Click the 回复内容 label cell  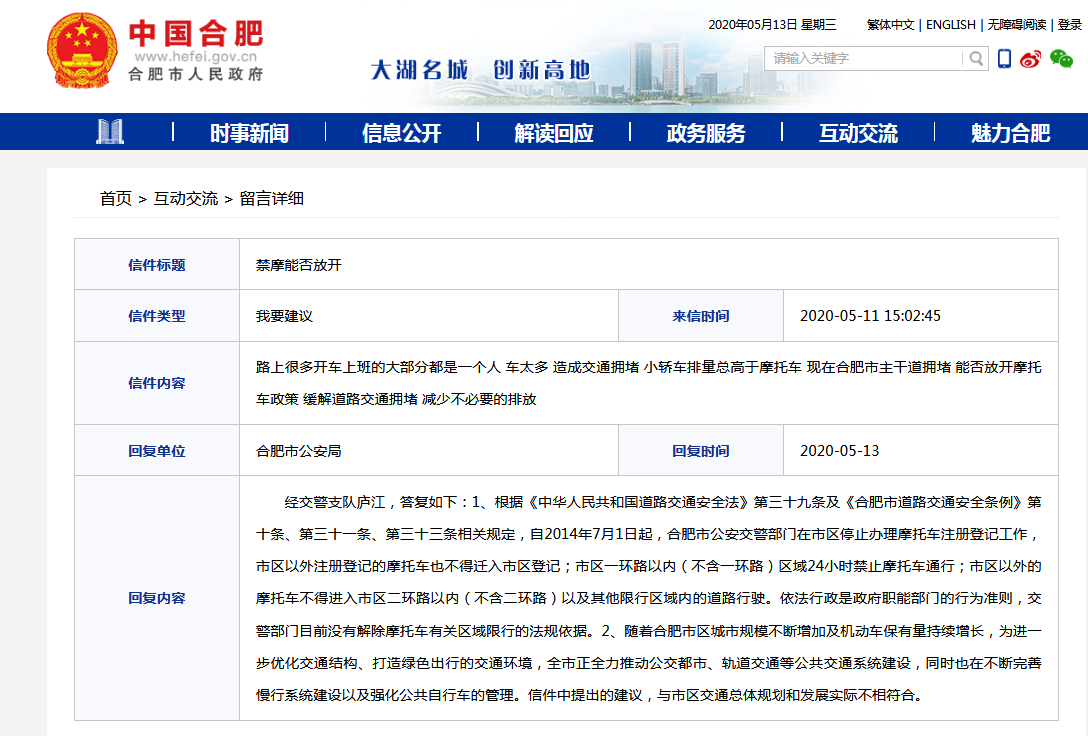157,598
